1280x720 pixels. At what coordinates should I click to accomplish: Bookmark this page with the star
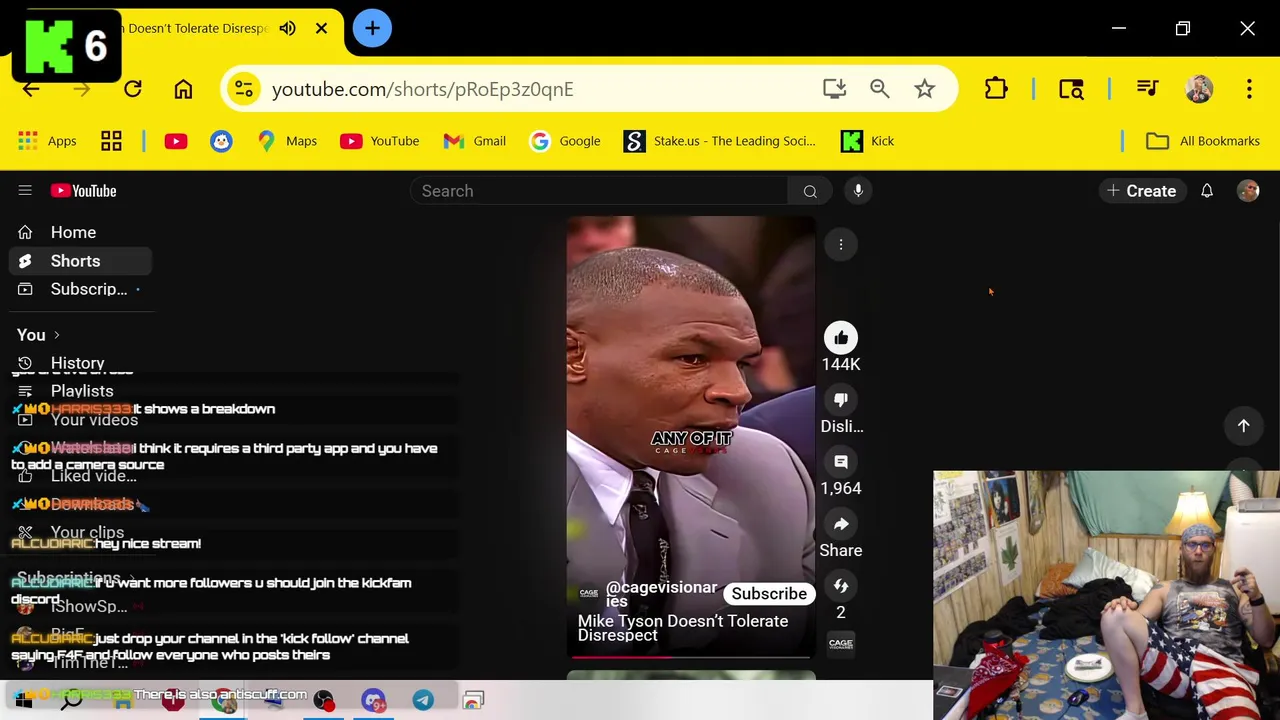click(925, 89)
